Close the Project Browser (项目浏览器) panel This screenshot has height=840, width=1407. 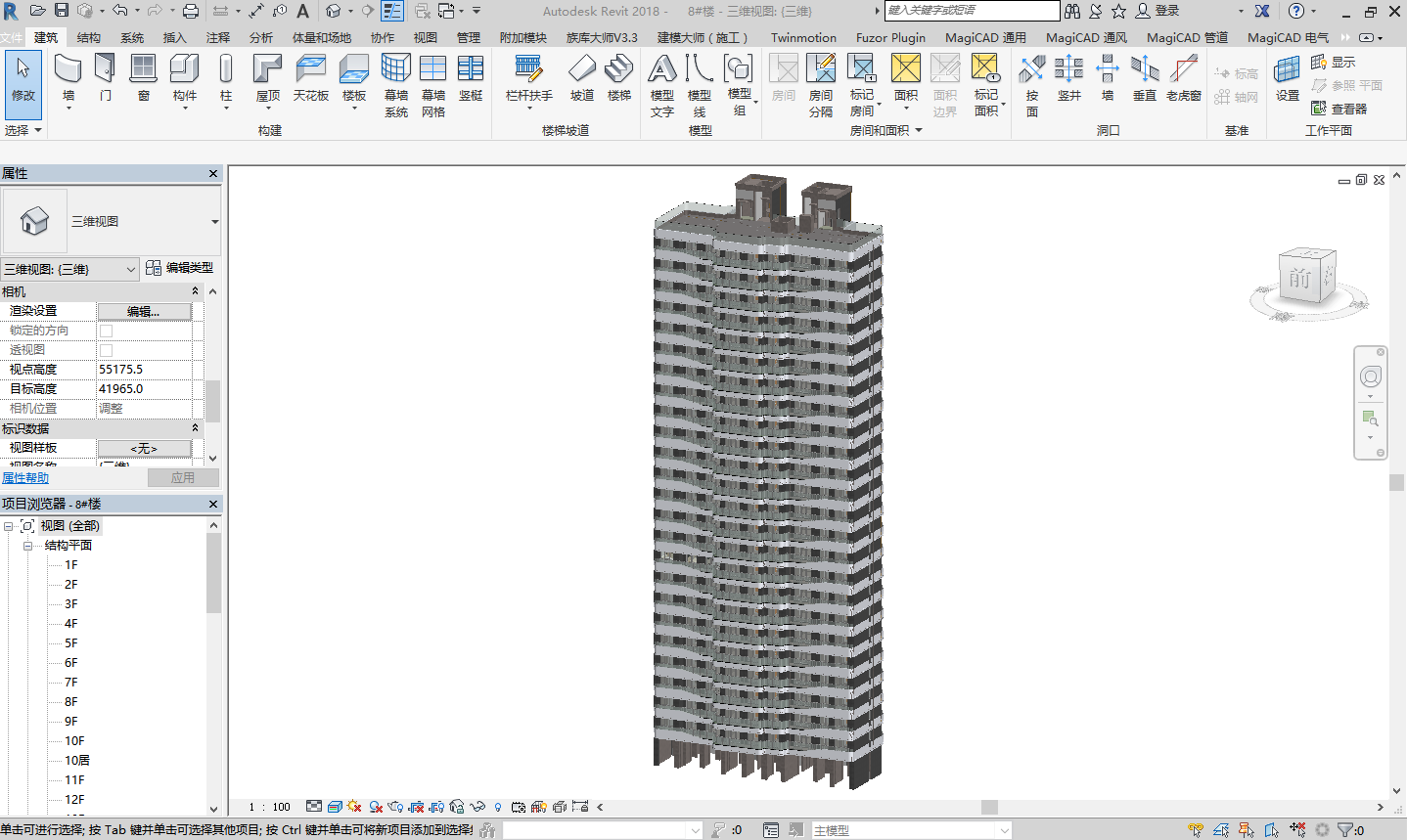tap(213, 504)
